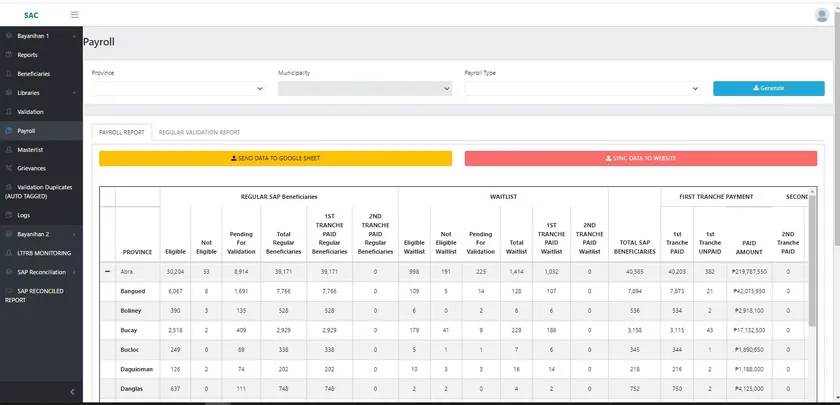Click Abra Eligible value 30,204

pyautogui.click(x=175, y=272)
